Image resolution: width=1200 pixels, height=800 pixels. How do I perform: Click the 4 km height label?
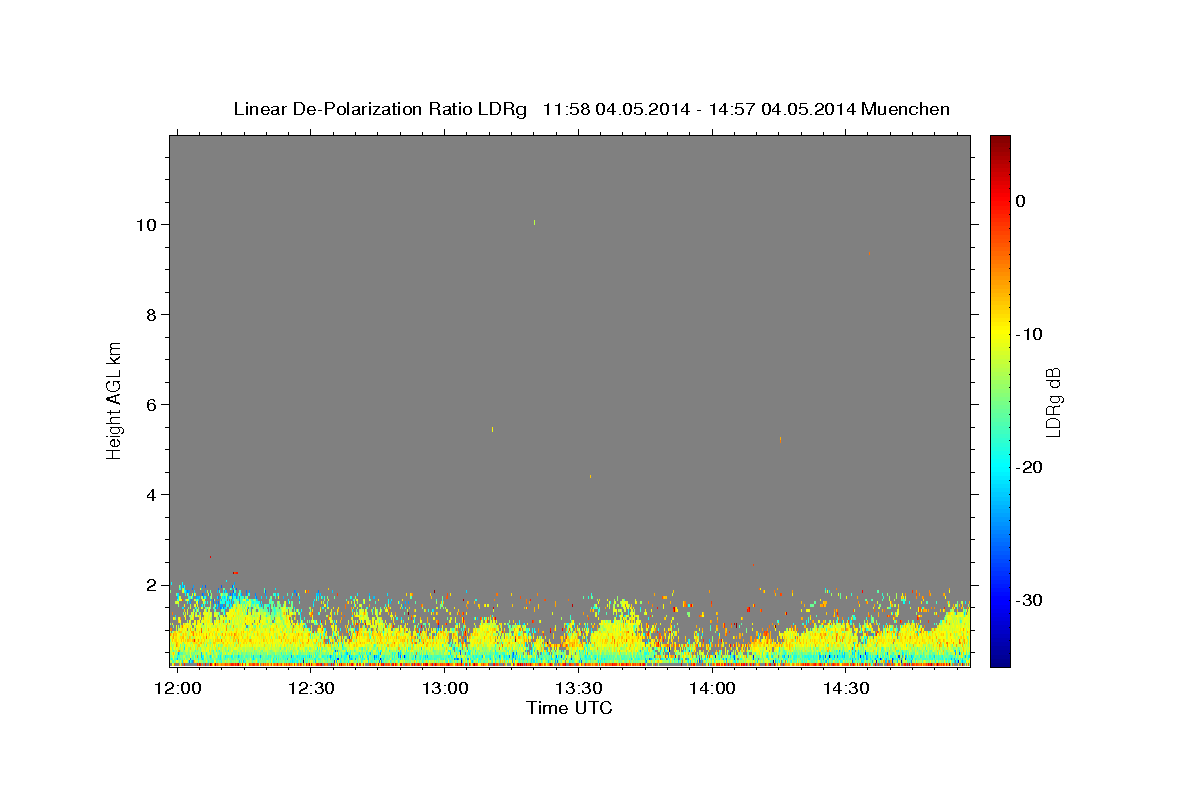pyautogui.click(x=150, y=494)
